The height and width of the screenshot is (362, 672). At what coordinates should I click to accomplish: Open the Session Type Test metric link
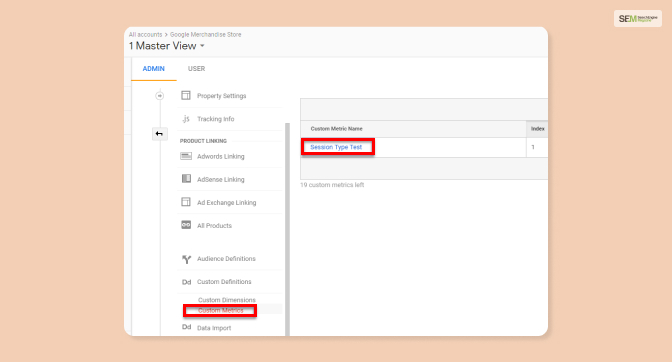coord(336,147)
